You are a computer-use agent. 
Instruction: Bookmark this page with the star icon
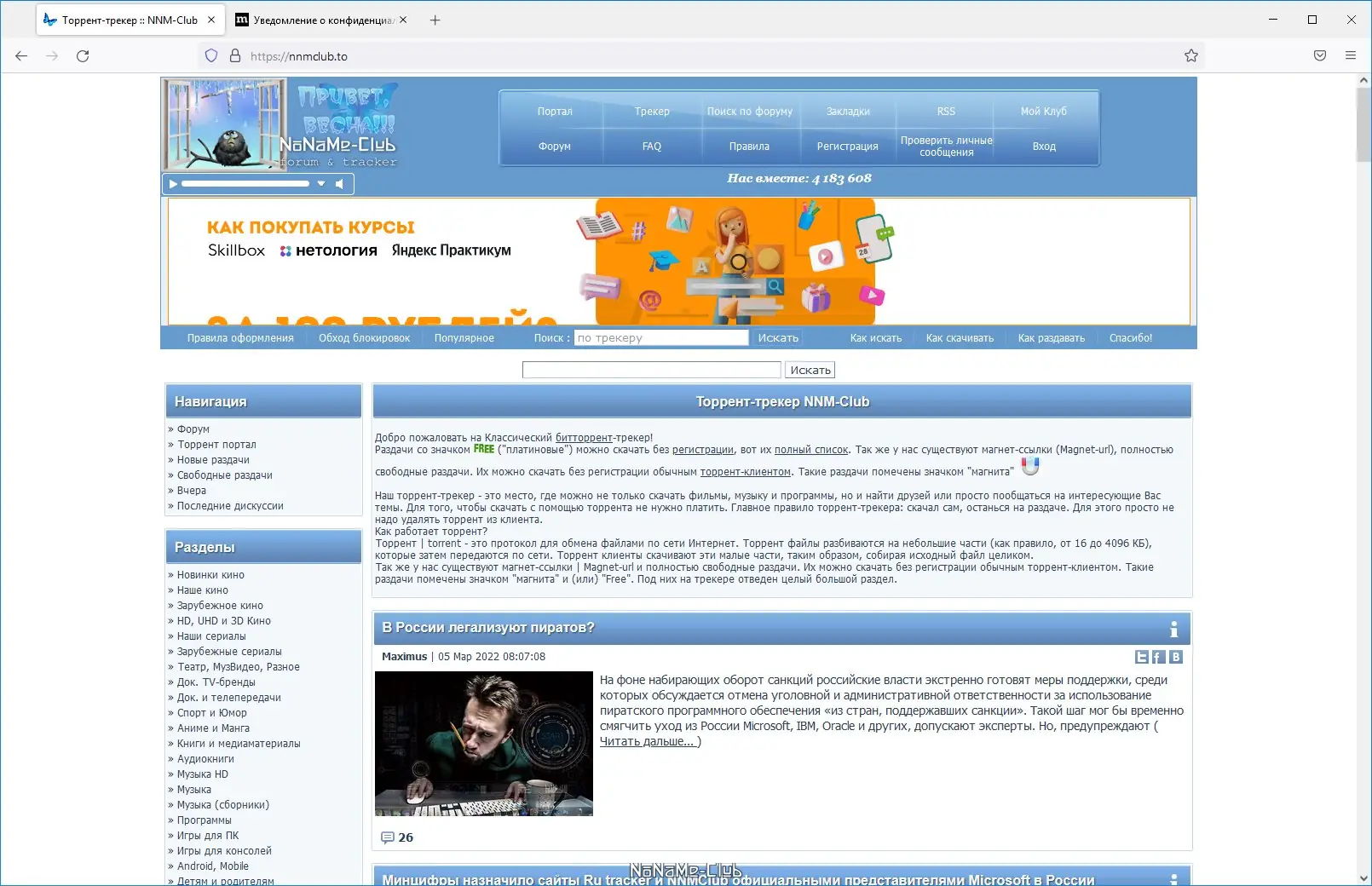click(1191, 56)
